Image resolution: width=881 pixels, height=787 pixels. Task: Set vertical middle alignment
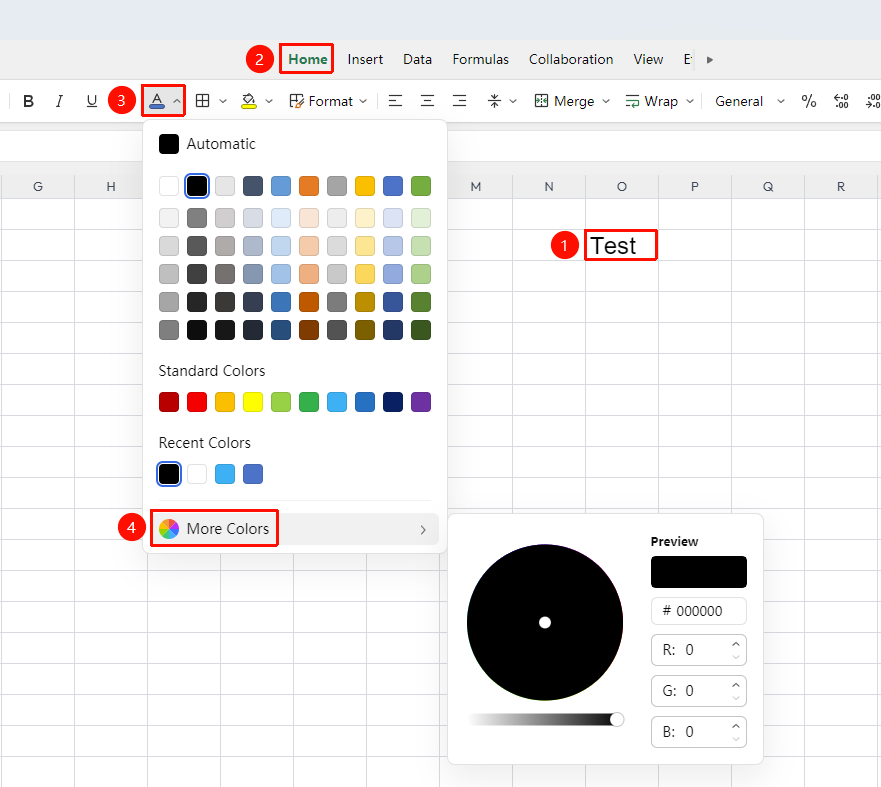[494, 101]
